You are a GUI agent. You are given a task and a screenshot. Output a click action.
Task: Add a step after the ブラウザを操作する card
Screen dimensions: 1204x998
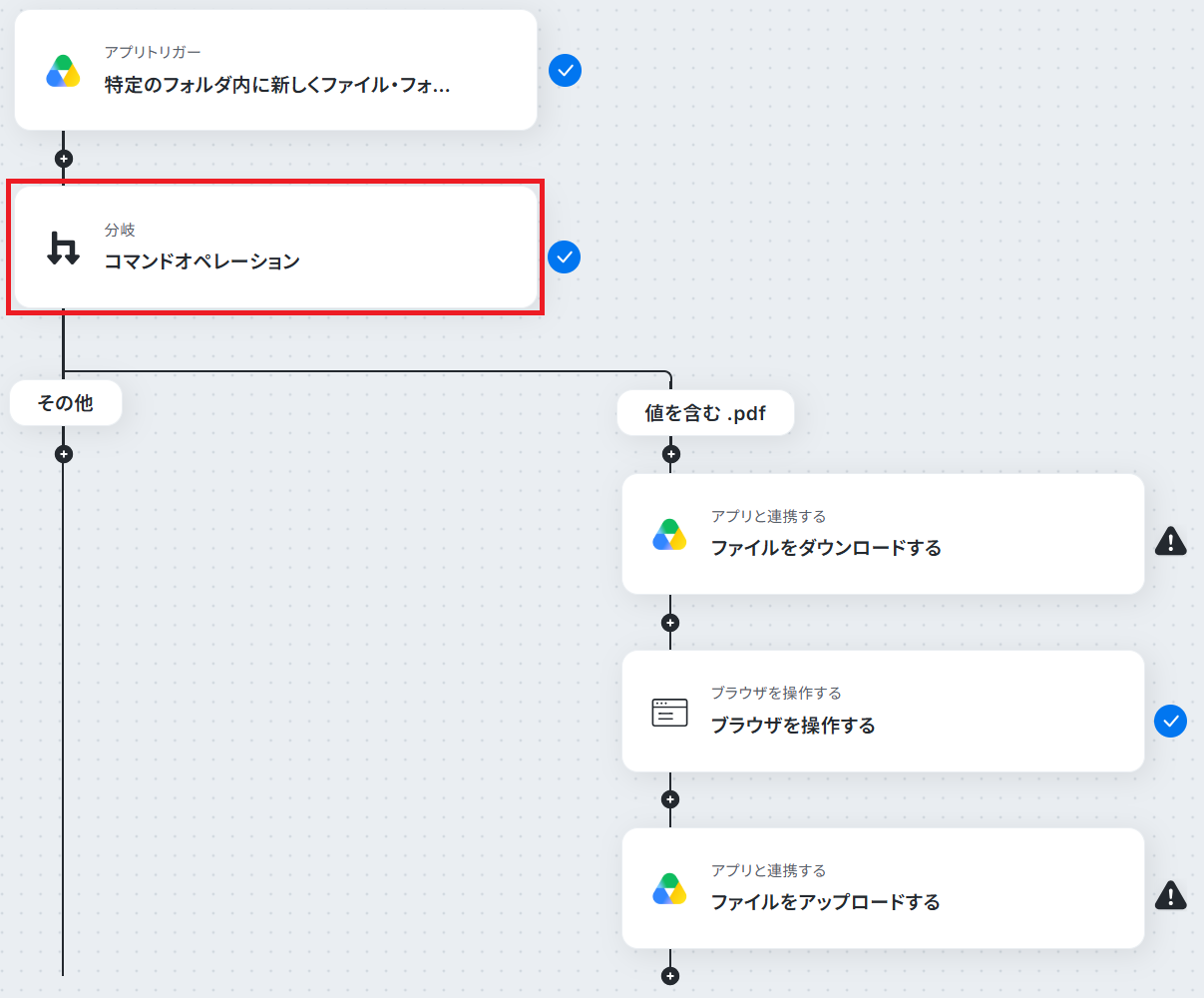click(670, 799)
